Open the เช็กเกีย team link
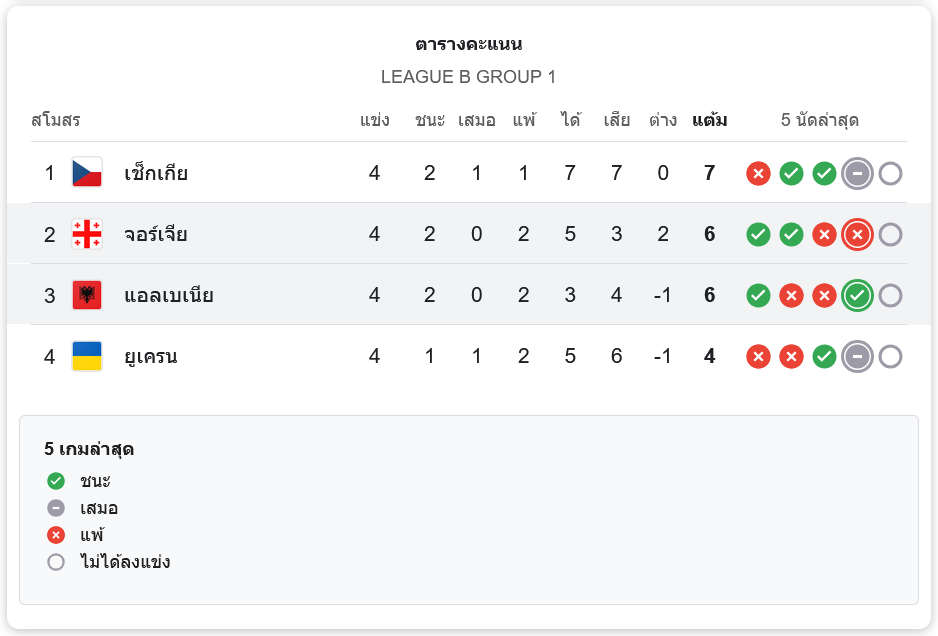The height and width of the screenshot is (636, 938). 156,173
